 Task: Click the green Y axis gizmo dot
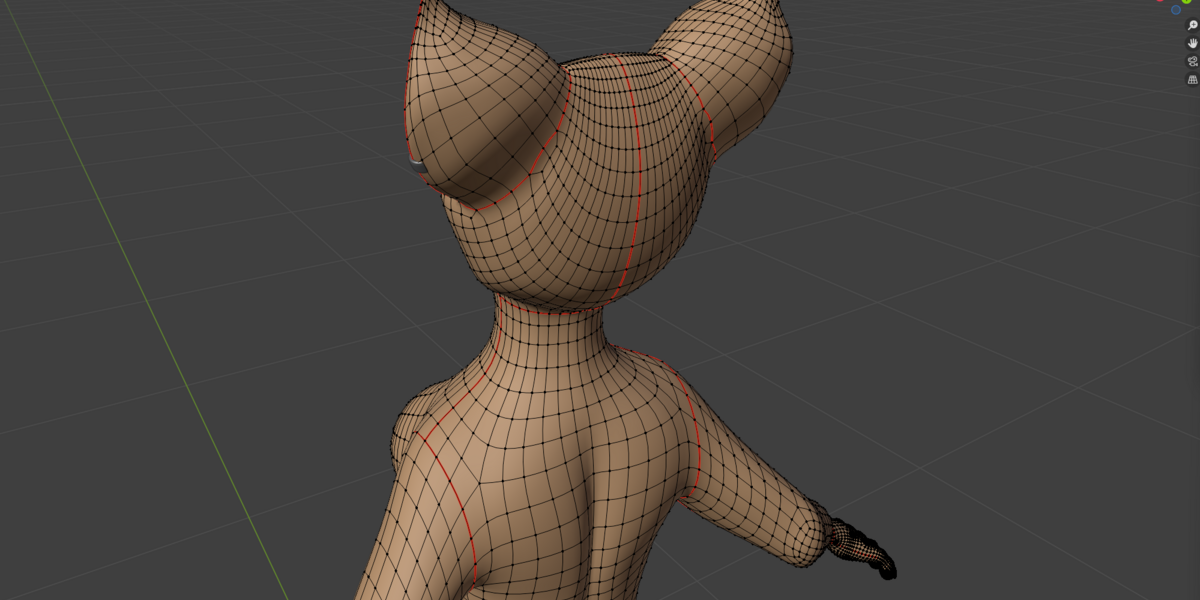coord(1187,2)
